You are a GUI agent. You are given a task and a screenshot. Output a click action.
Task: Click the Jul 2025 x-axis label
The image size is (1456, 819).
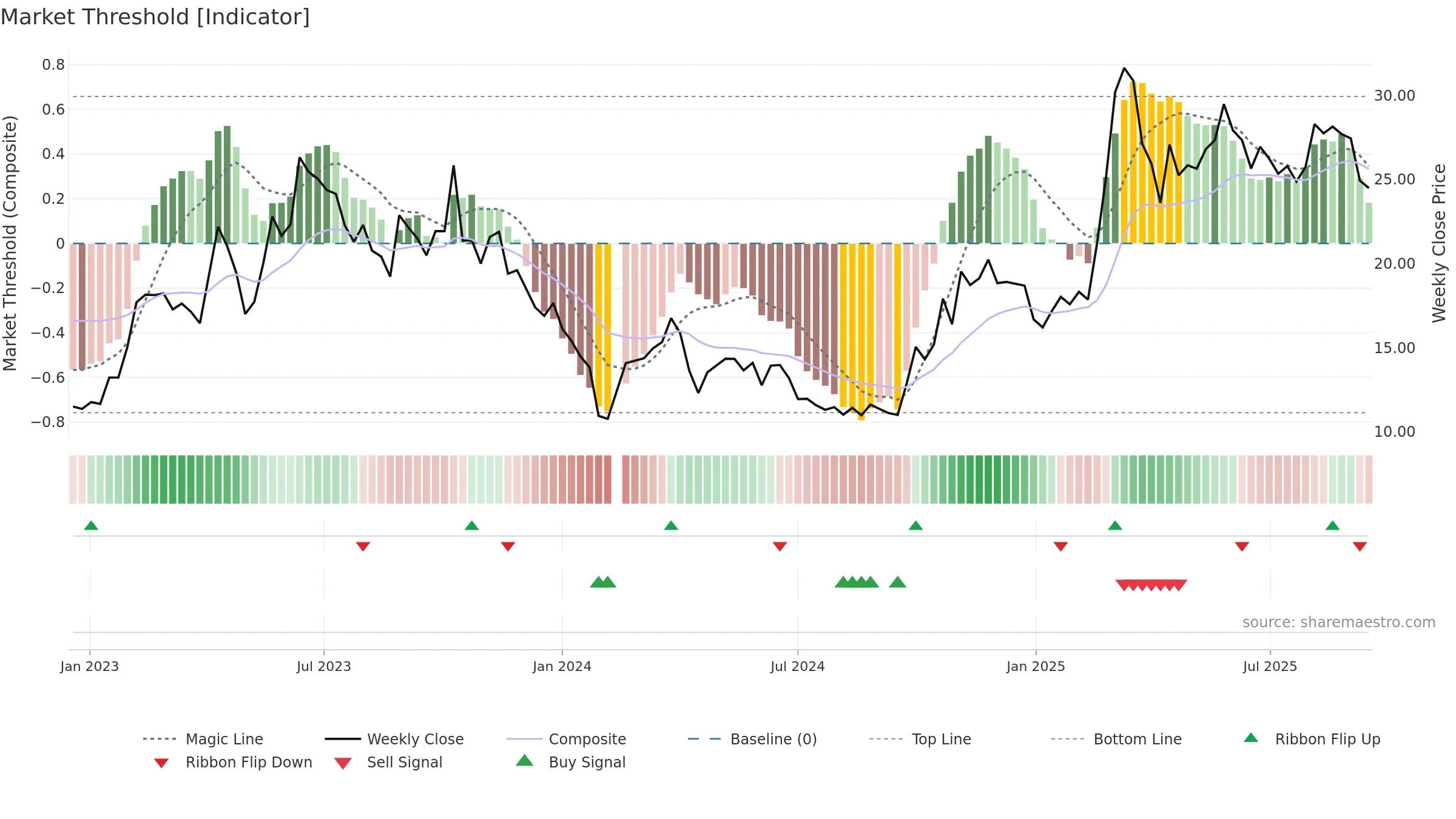(x=1270, y=666)
